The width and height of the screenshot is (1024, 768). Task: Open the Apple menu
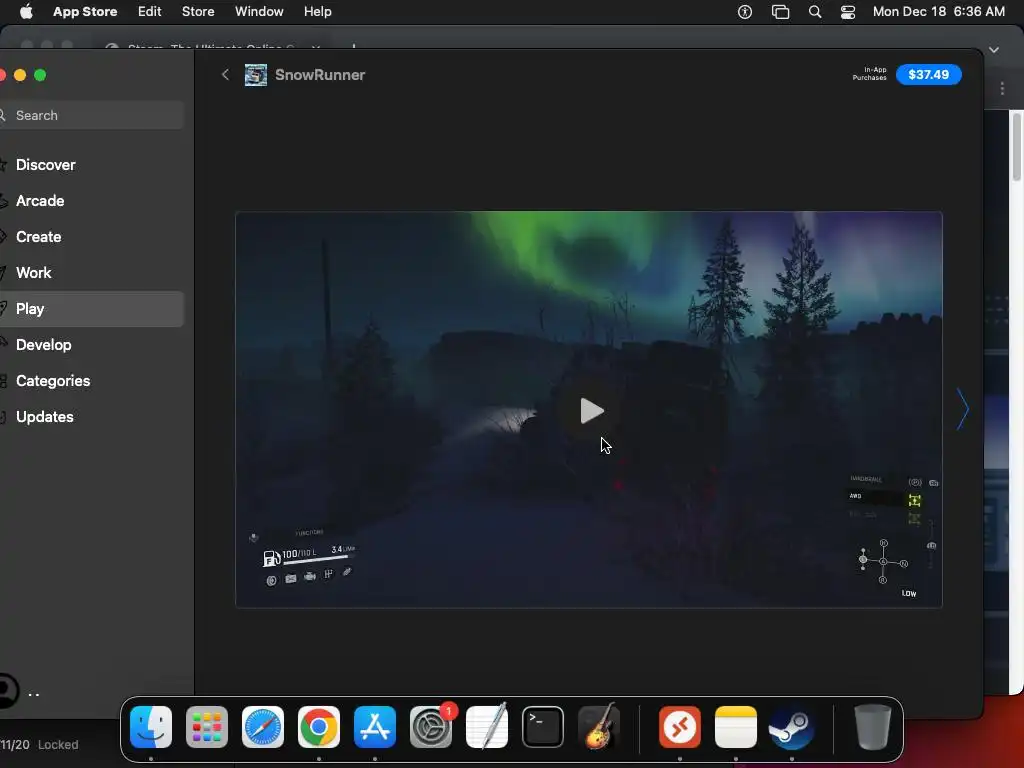(26, 11)
